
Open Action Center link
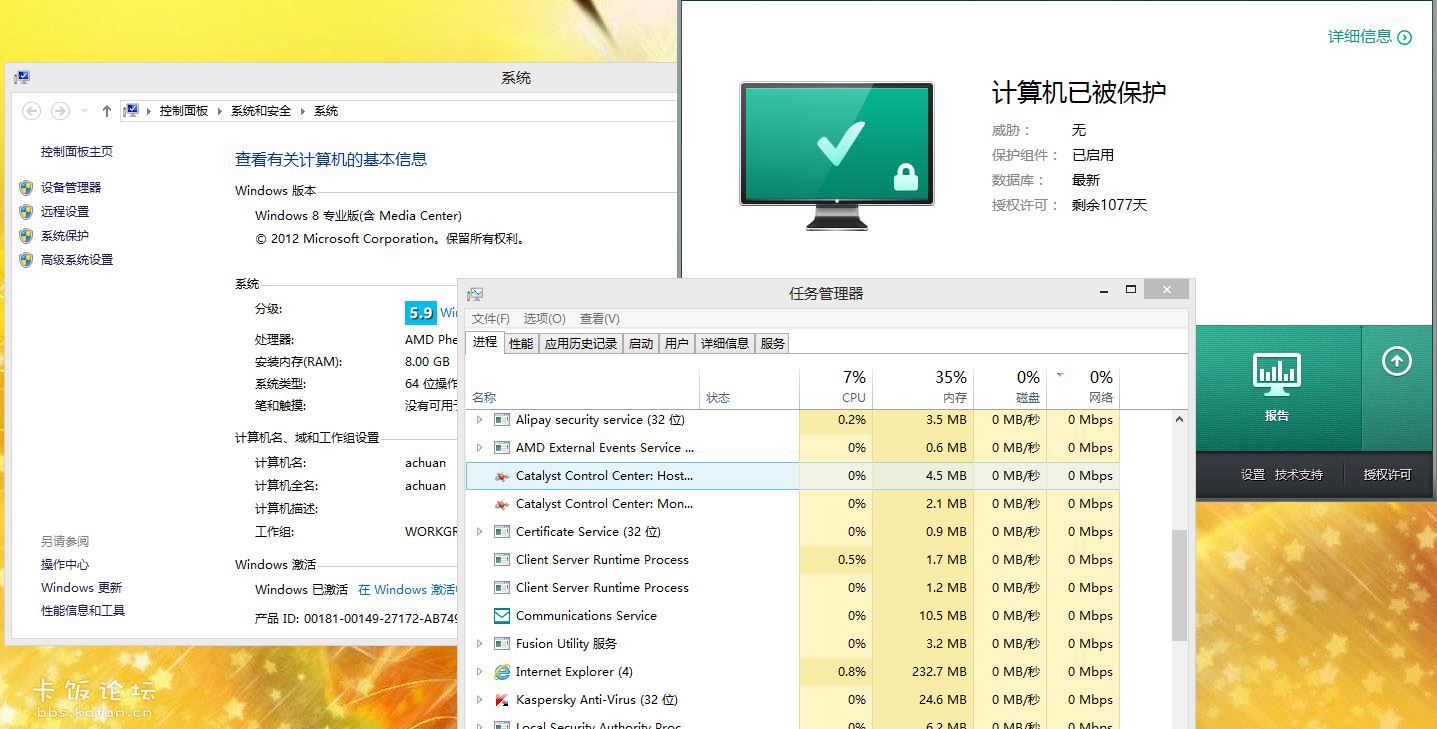[x=65, y=565]
